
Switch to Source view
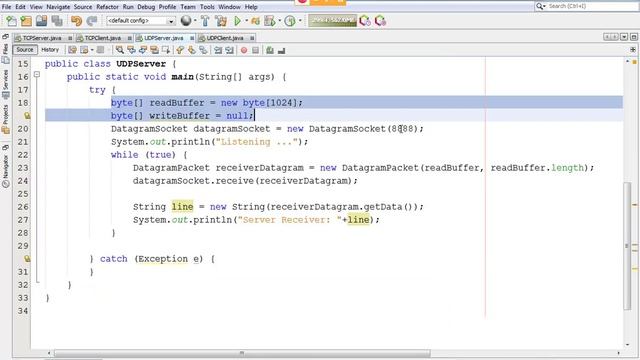(x=25, y=49)
